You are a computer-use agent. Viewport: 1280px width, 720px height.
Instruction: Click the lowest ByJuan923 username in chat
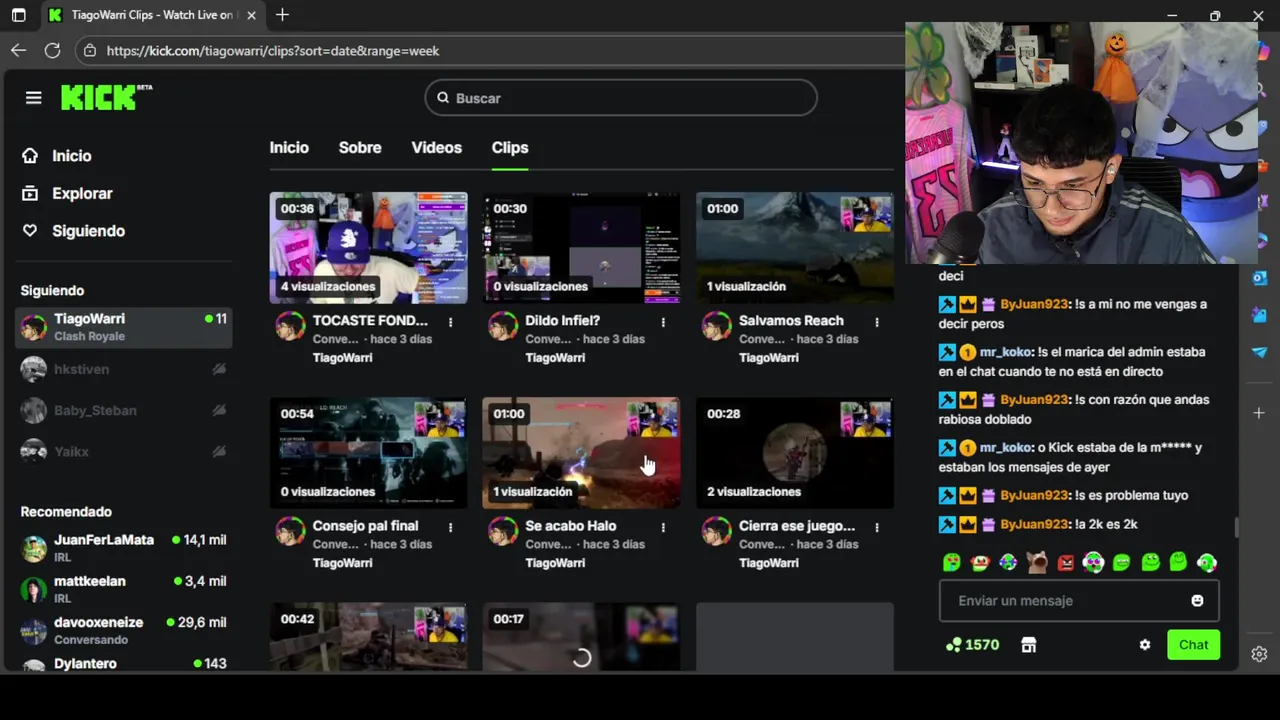[1033, 524]
